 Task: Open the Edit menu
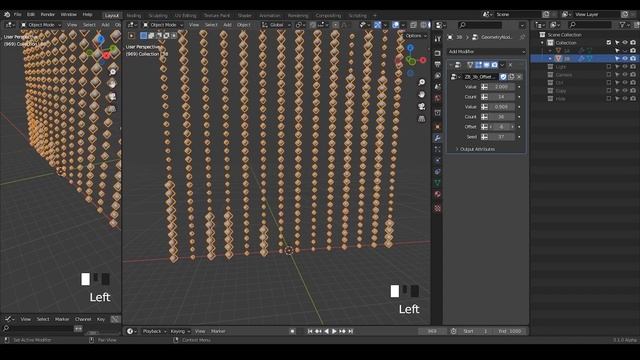pyautogui.click(x=31, y=14)
